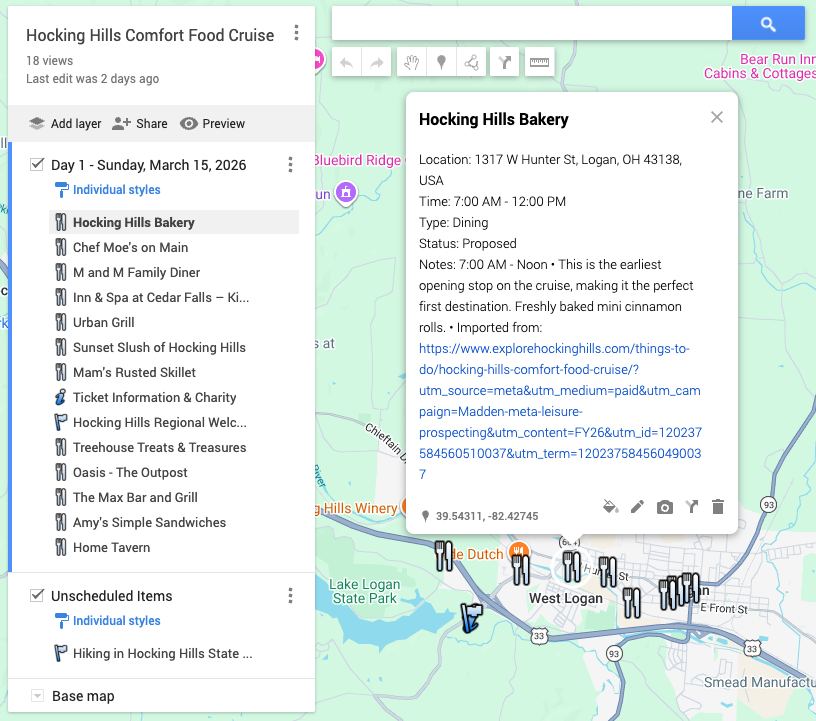Click the Add layer button

coord(64,123)
